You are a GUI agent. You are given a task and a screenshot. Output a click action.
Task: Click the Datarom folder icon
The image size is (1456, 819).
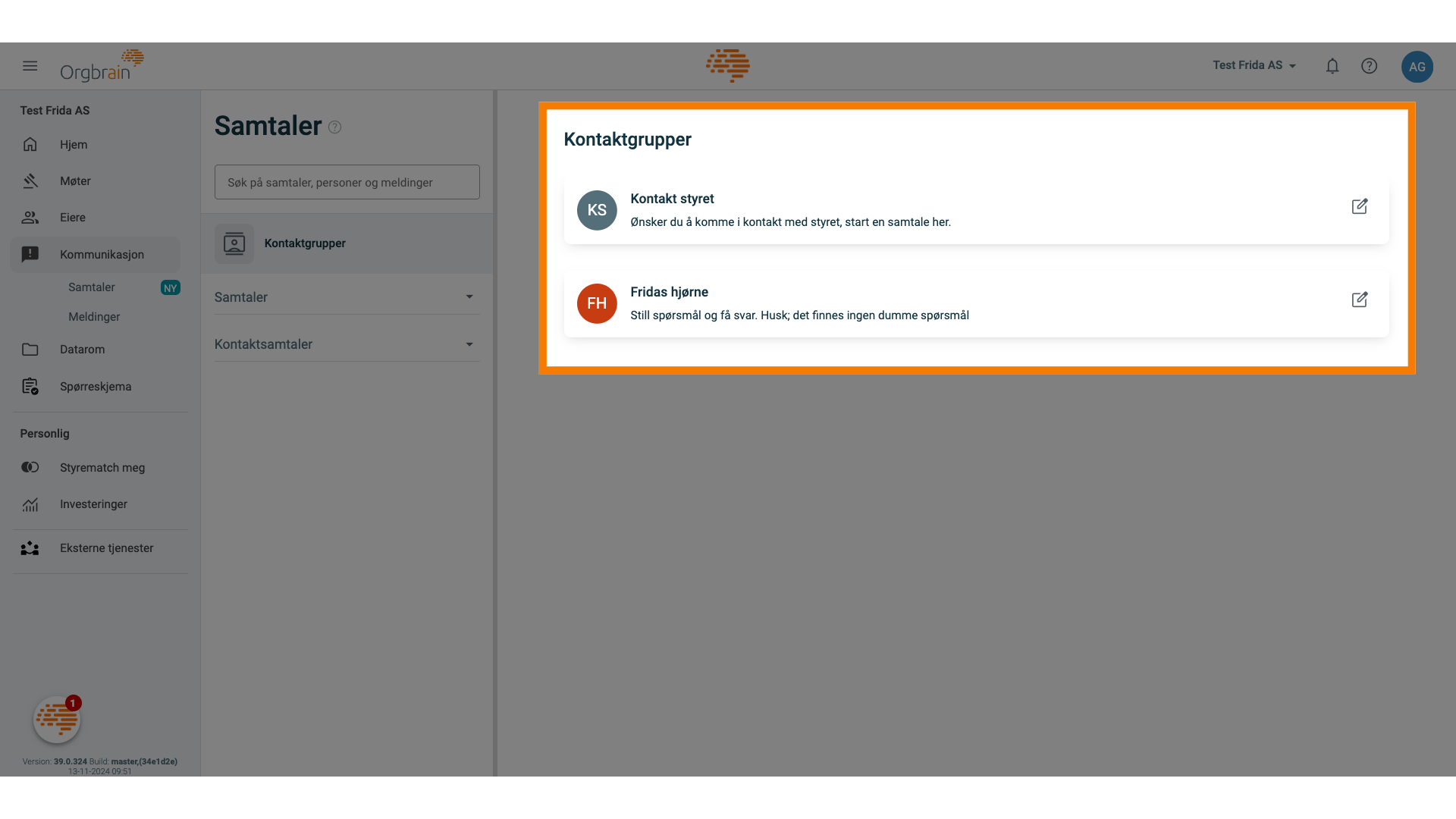pyautogui.click(x=30, y=350)
